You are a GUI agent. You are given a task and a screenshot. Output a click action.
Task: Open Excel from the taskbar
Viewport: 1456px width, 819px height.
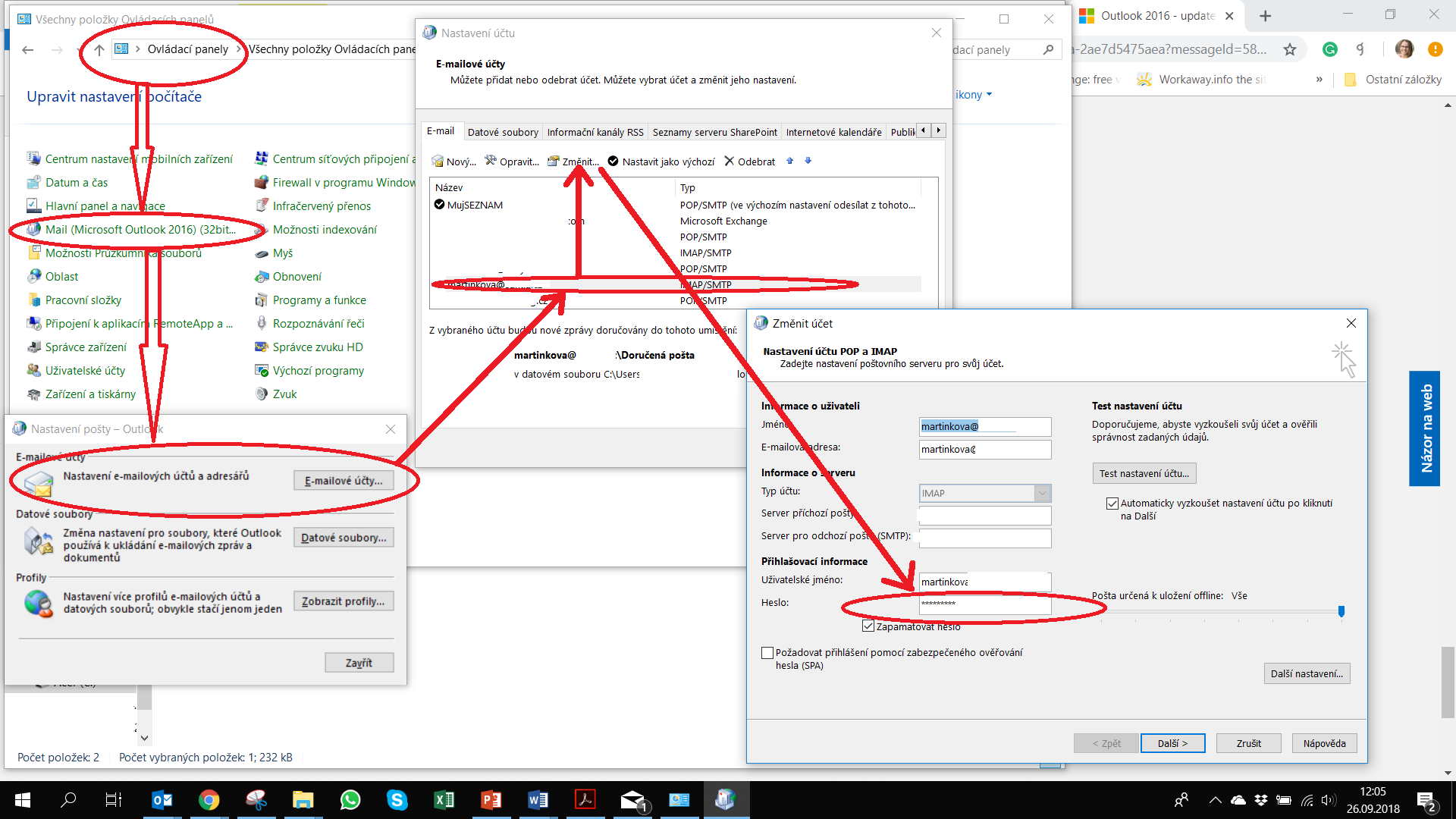tap(444, 800)
